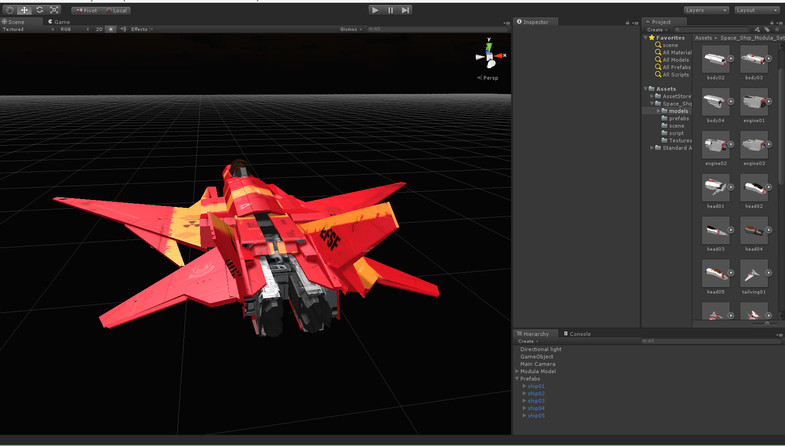Open Project panel Create dropdown
The height and width of the screenshot is (446, 785).
click(x=656, y=30)
